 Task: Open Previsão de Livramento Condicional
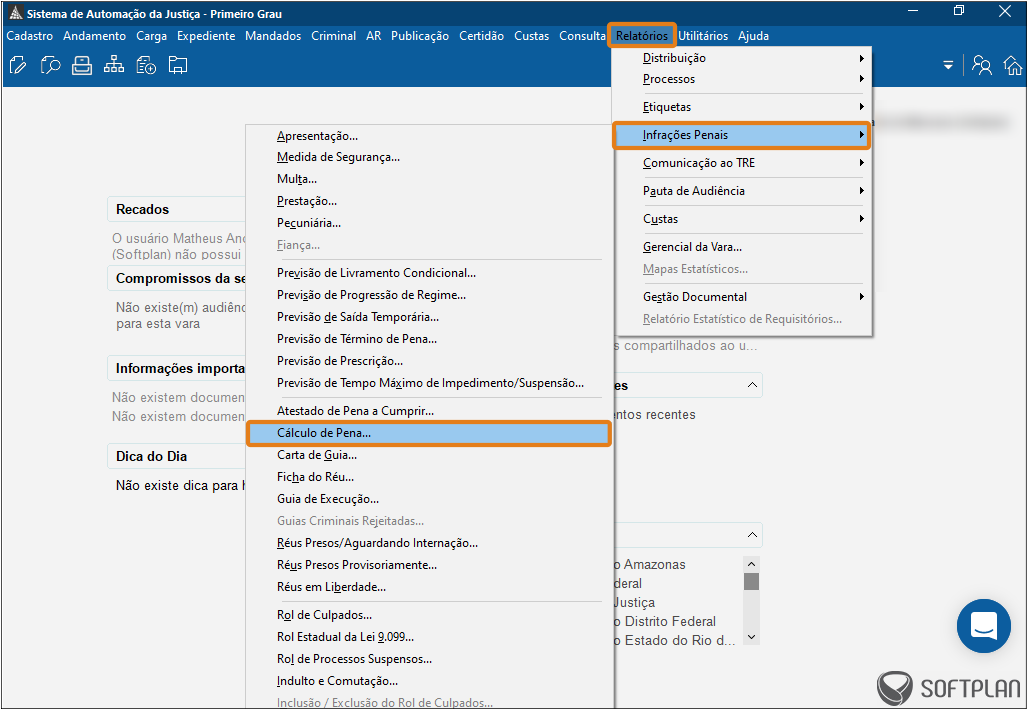click(429, 273)
